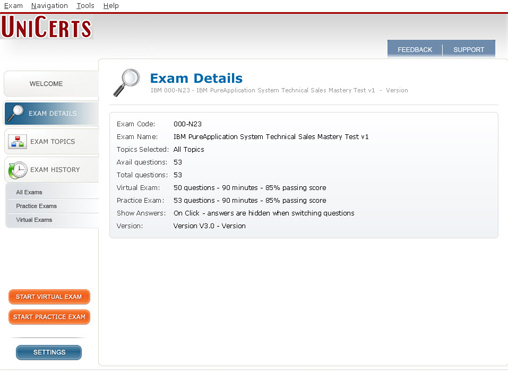Select the Exam Topics section

click(x=51, y=142)
